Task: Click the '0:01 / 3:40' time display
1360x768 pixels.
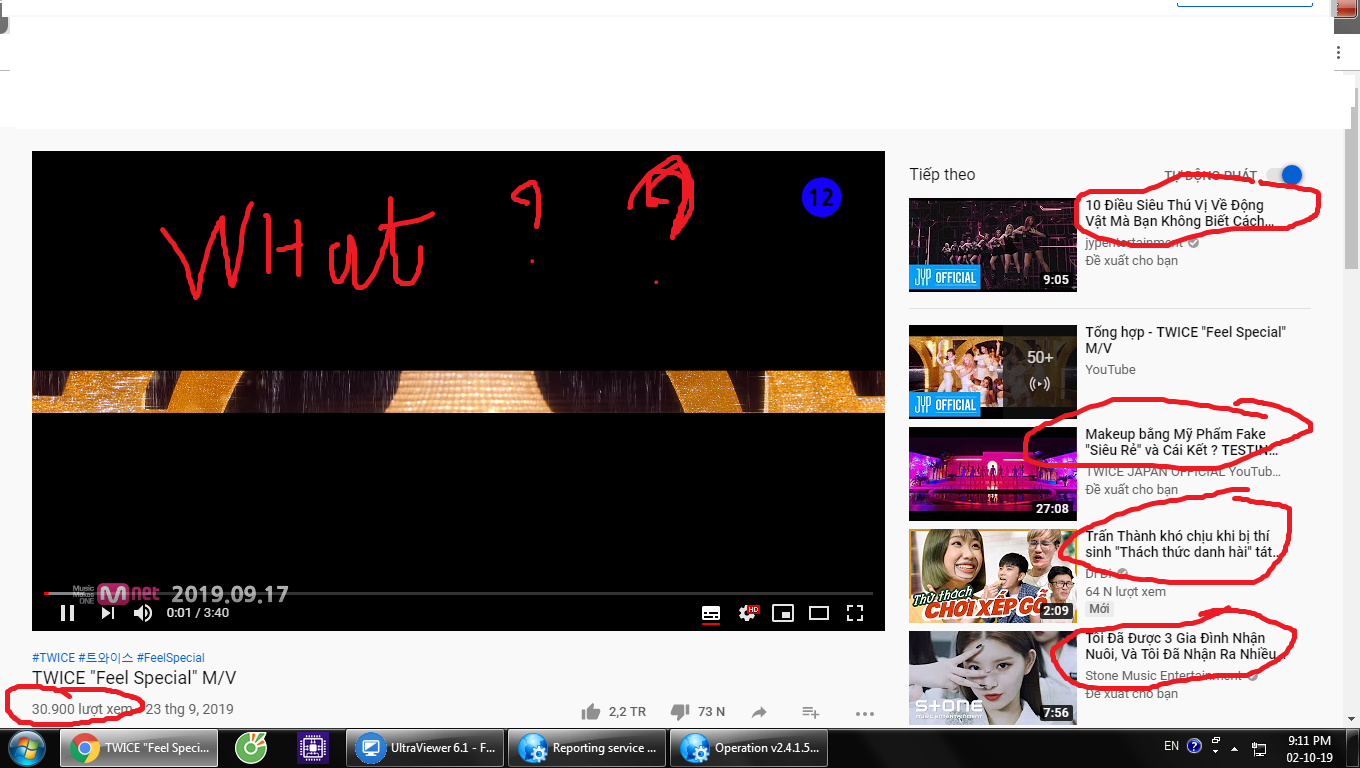Action: click(198, 613)
